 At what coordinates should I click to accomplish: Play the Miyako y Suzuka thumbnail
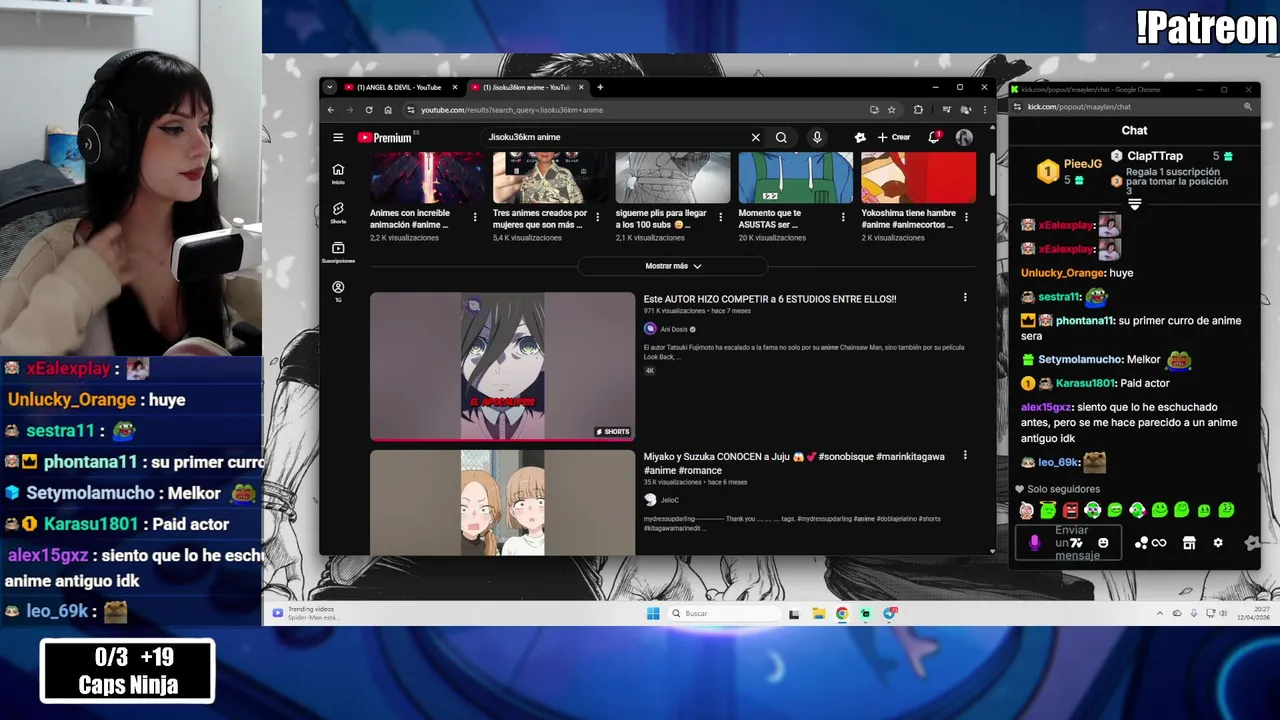tap(502, 502)
